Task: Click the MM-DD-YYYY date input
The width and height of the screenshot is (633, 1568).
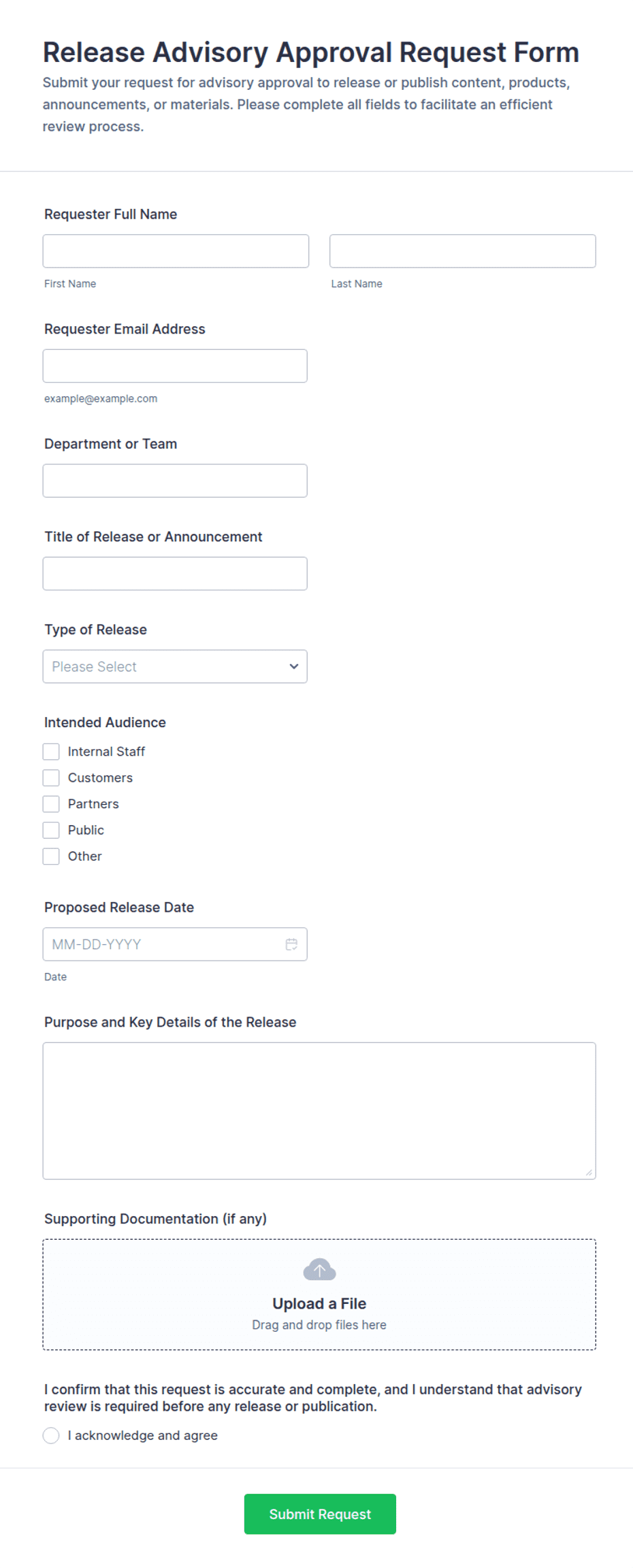Action: click(175, 944)
